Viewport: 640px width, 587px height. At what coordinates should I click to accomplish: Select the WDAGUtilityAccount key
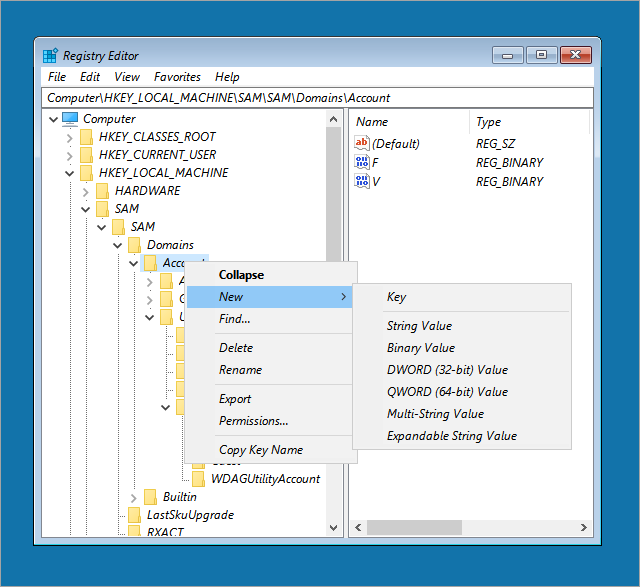click(x=265, y=479)
